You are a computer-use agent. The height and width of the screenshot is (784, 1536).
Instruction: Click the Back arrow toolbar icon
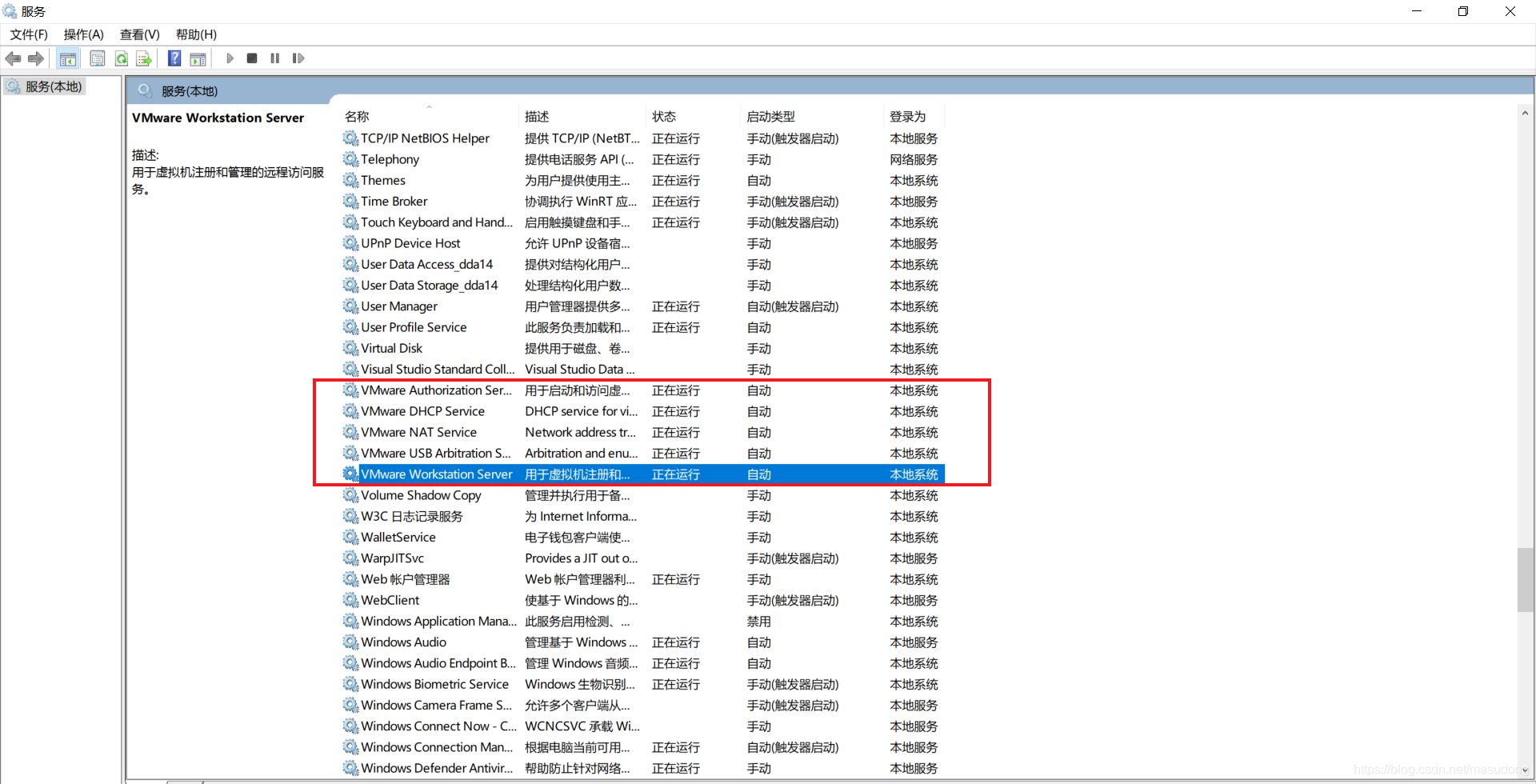14,58
